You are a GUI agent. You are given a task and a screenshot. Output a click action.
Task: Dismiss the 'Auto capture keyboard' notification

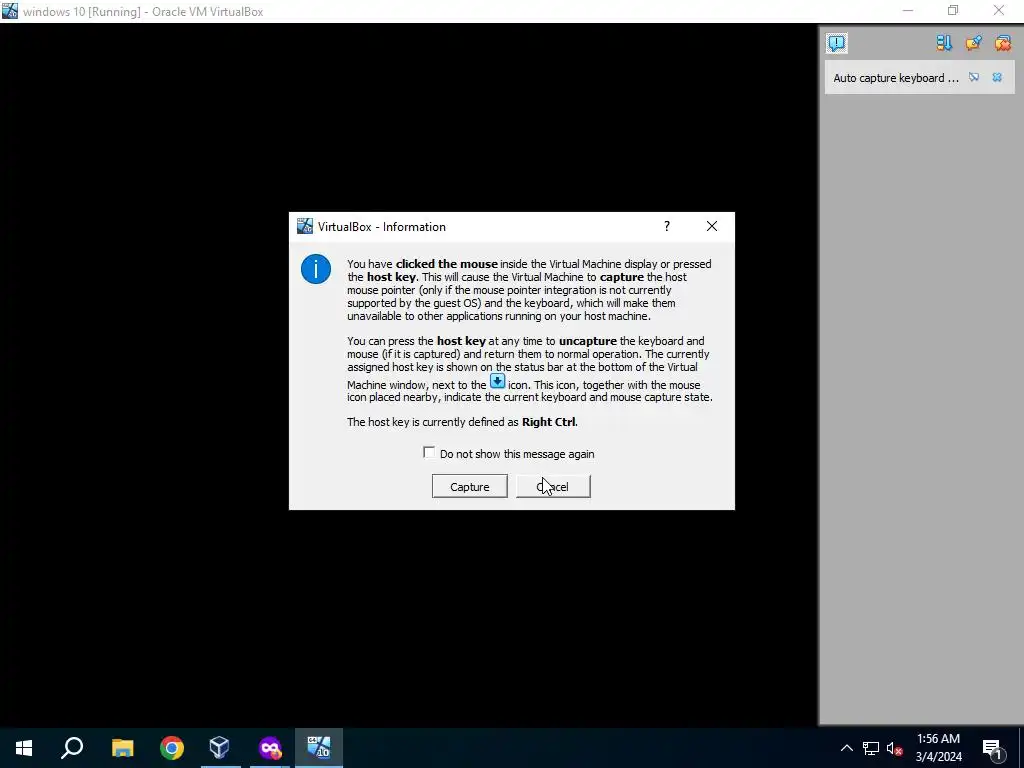coord(997,77)
